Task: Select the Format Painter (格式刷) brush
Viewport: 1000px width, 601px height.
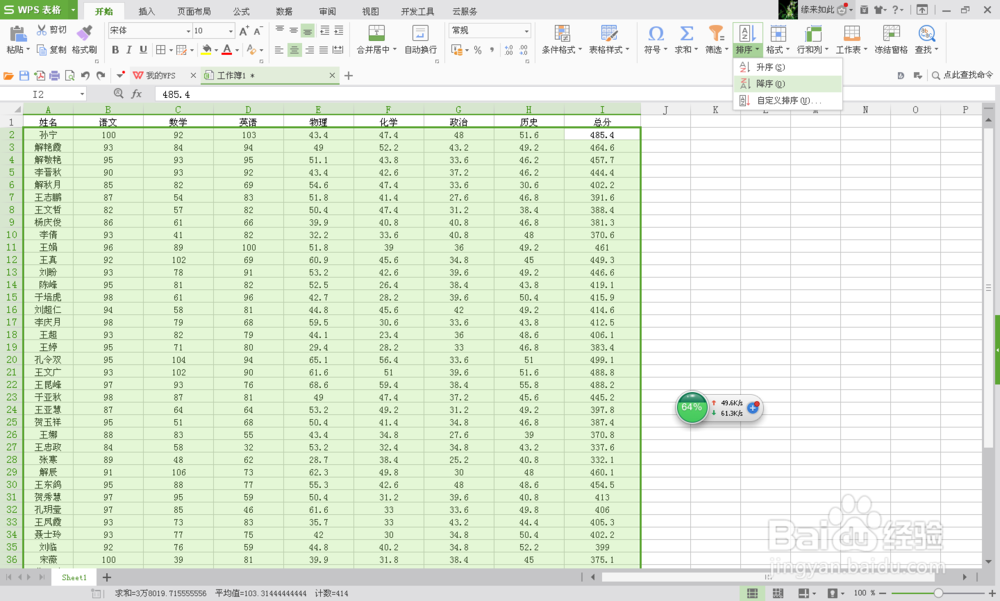Action: (x=84, y=33)
